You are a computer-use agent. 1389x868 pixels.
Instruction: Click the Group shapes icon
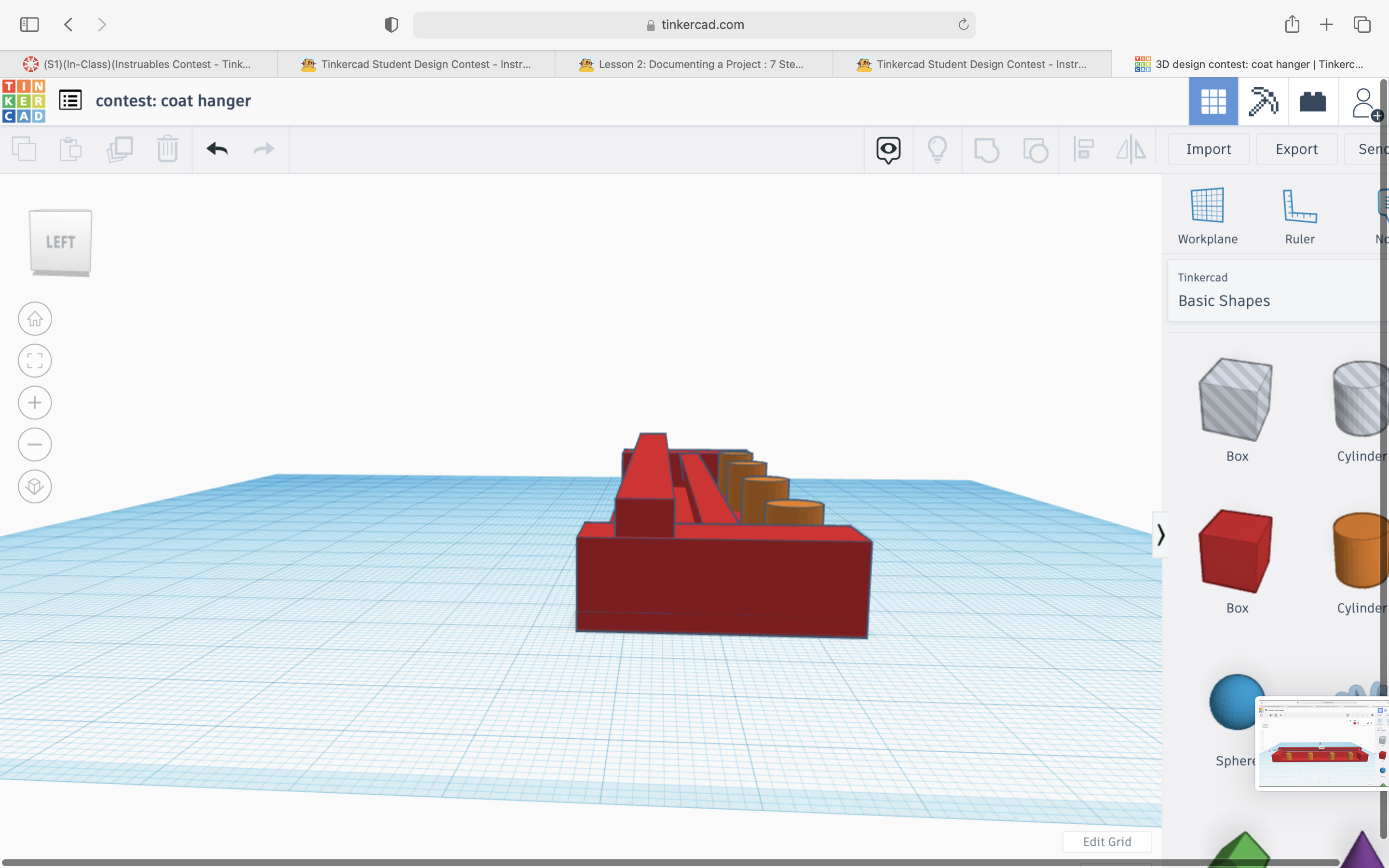[x=986, y=150]
